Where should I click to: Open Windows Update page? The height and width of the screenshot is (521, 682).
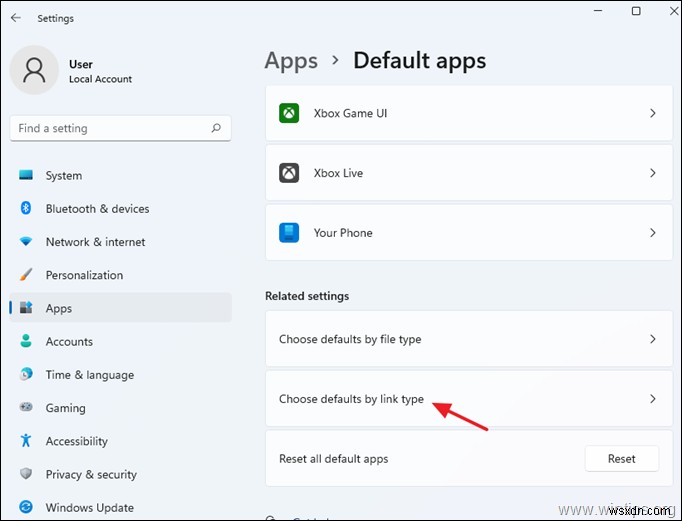(120, 507)
